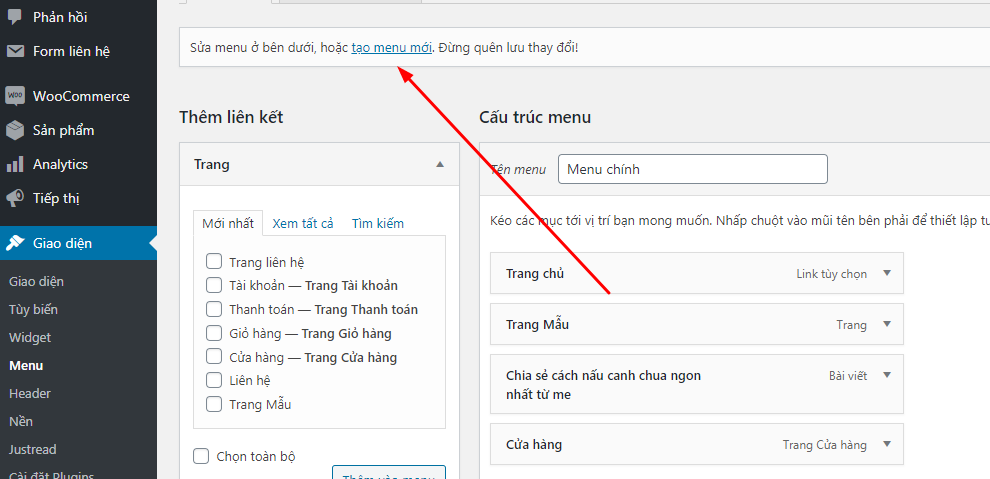990x479 pixels.
Task: Check the Trang liên hệ checkbox
Action: [x=214, y=262]
